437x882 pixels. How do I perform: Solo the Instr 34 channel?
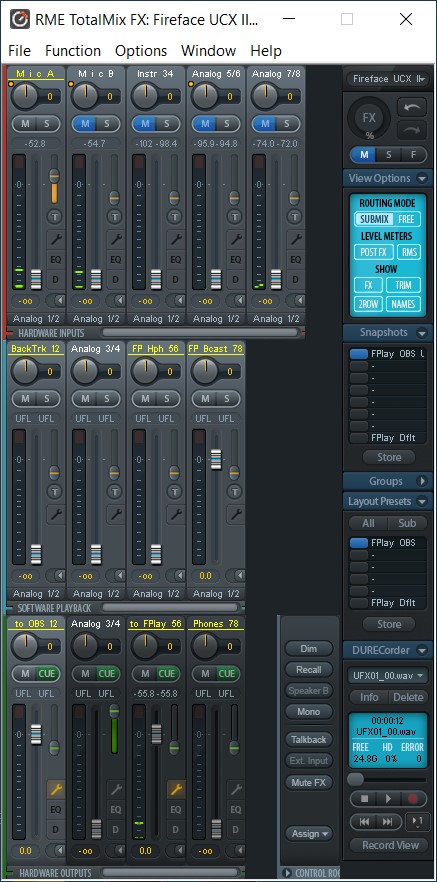[166, 124]
